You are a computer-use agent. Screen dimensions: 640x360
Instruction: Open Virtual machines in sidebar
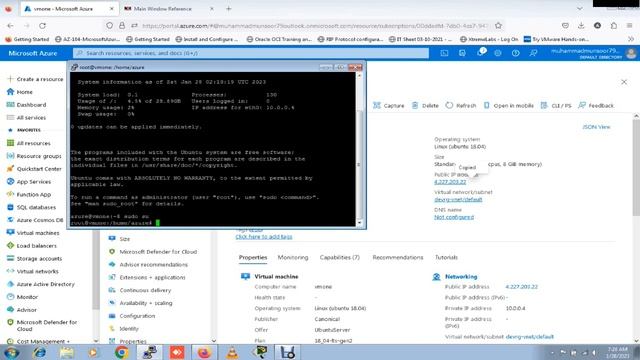tap(33, 233)
